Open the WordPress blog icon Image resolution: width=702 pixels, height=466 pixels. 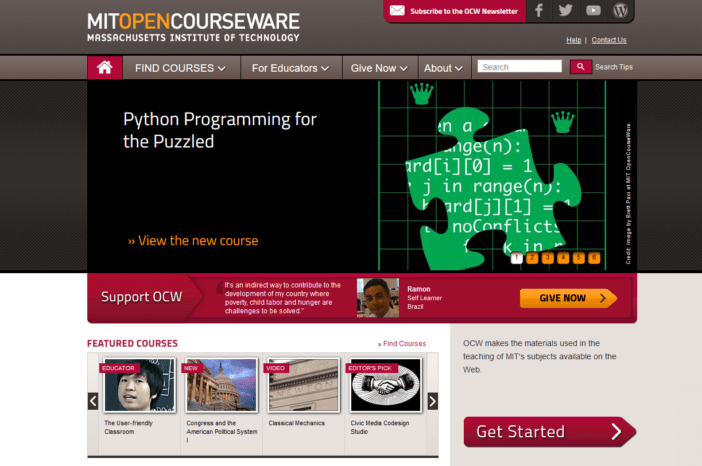(x=620, y=10)
